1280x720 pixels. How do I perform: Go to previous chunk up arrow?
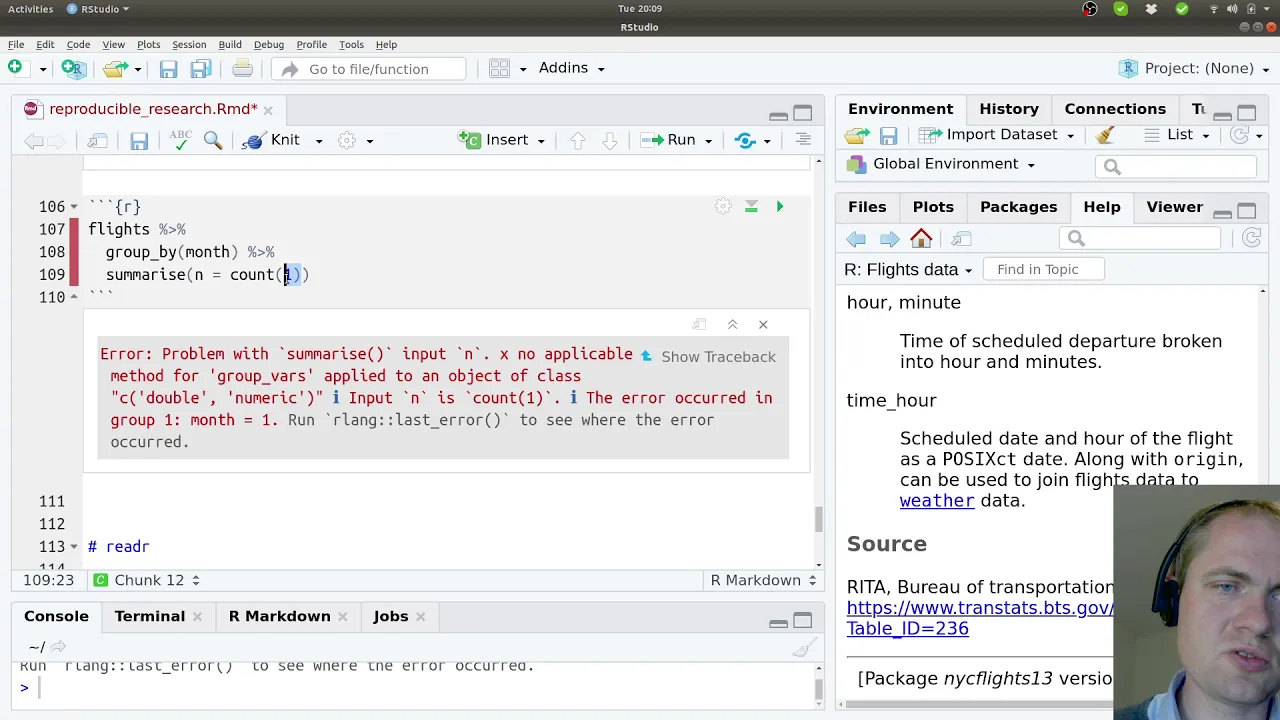[578, 140]
